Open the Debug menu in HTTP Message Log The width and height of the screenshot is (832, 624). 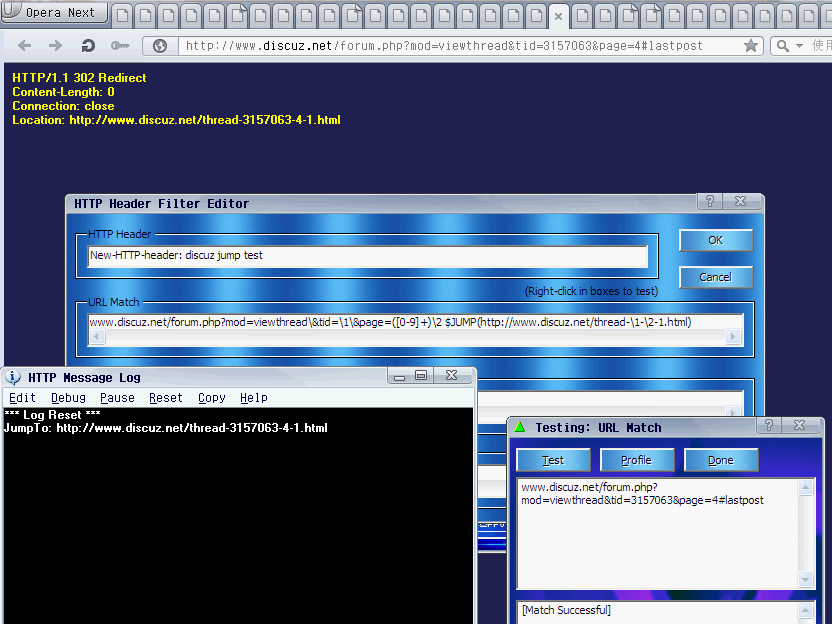pos(68,398)
